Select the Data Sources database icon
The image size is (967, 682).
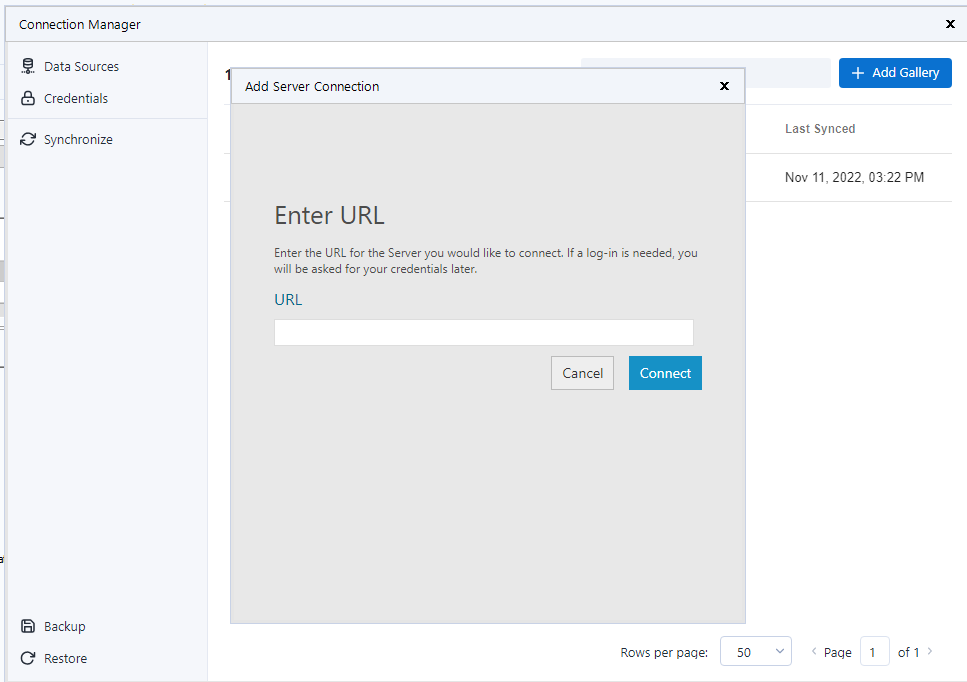(x=27, y=65)
